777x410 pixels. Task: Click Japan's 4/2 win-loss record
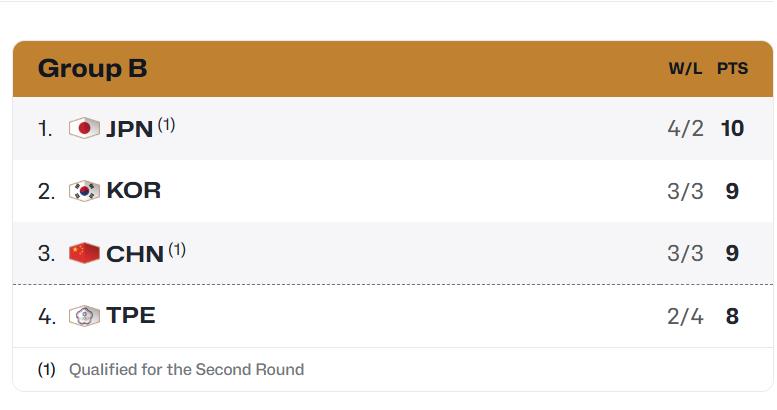coord(685,129)
